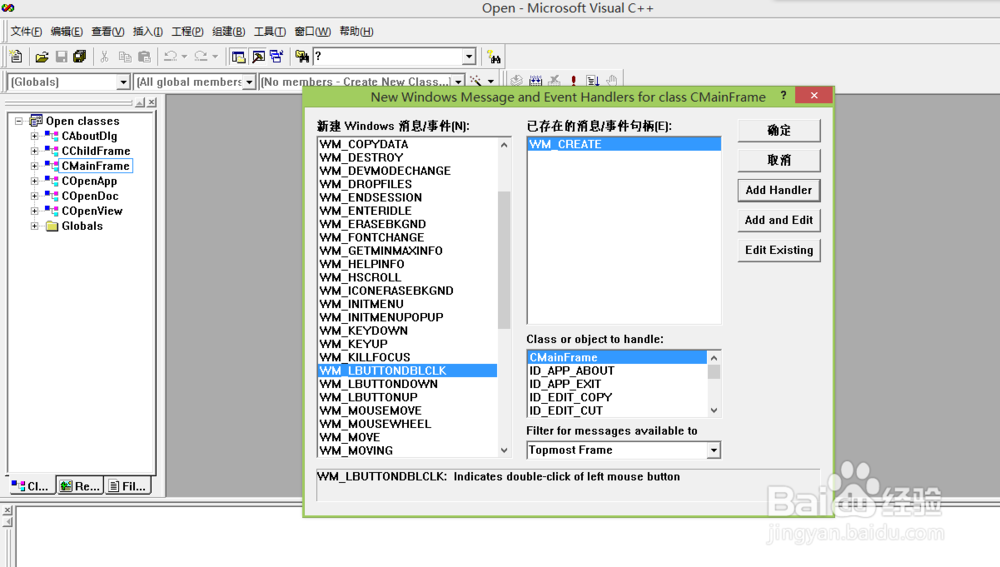Open the Window List icon
Image resolution: width=1000 pixels, height=567 pixels.
point(277,57)
